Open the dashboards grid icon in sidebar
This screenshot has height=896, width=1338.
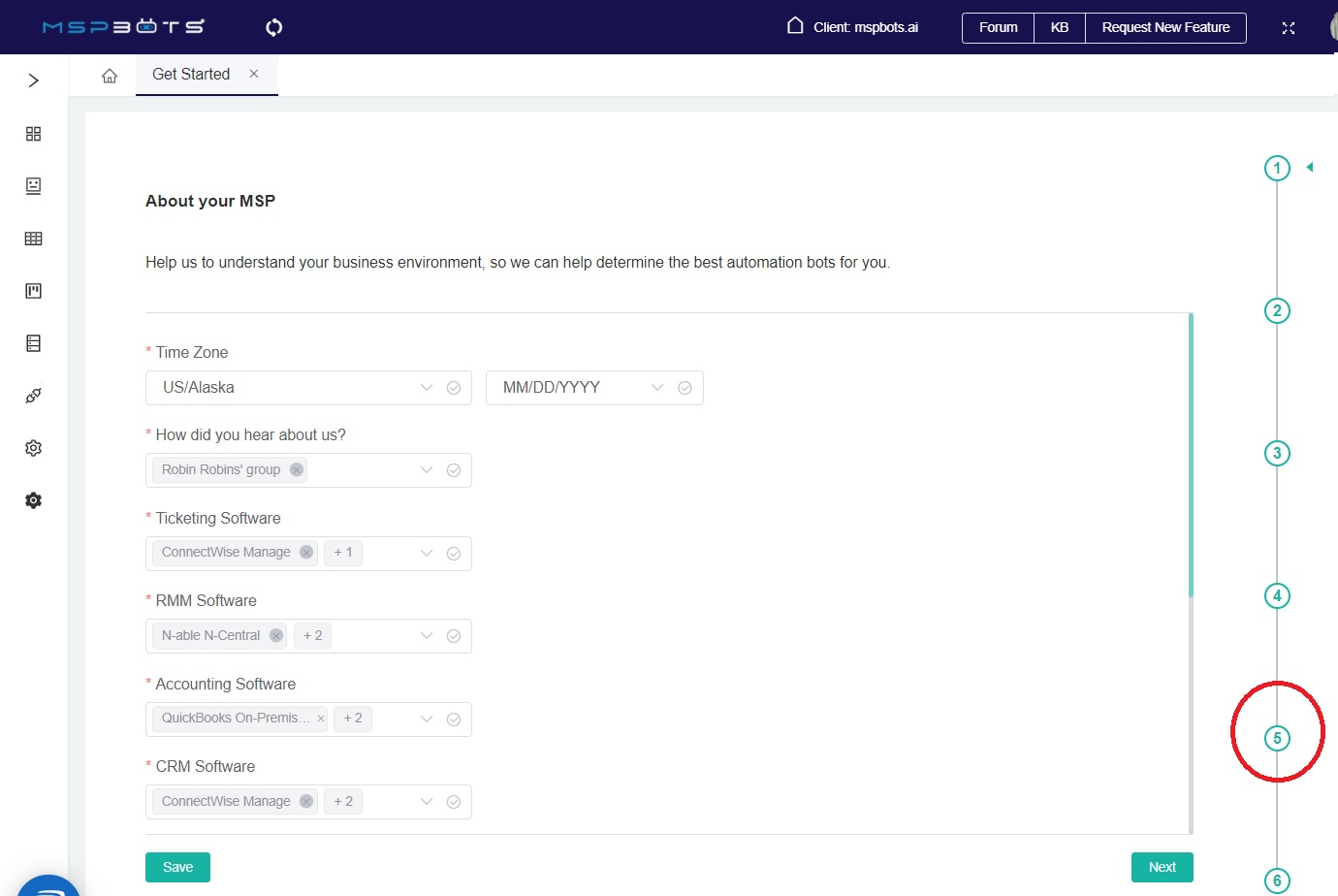(33, 134)
